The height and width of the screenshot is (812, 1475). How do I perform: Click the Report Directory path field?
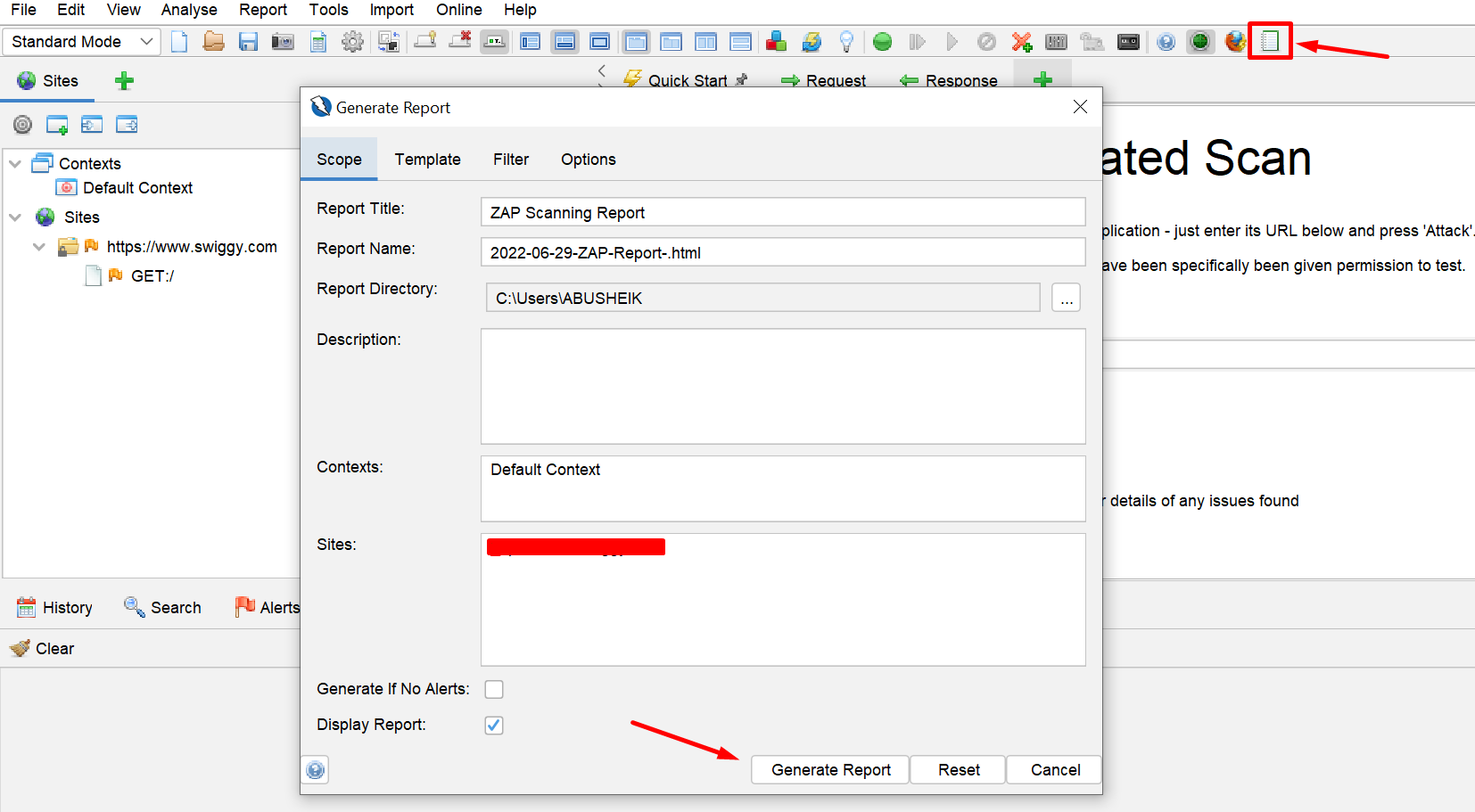click(763, 298)
